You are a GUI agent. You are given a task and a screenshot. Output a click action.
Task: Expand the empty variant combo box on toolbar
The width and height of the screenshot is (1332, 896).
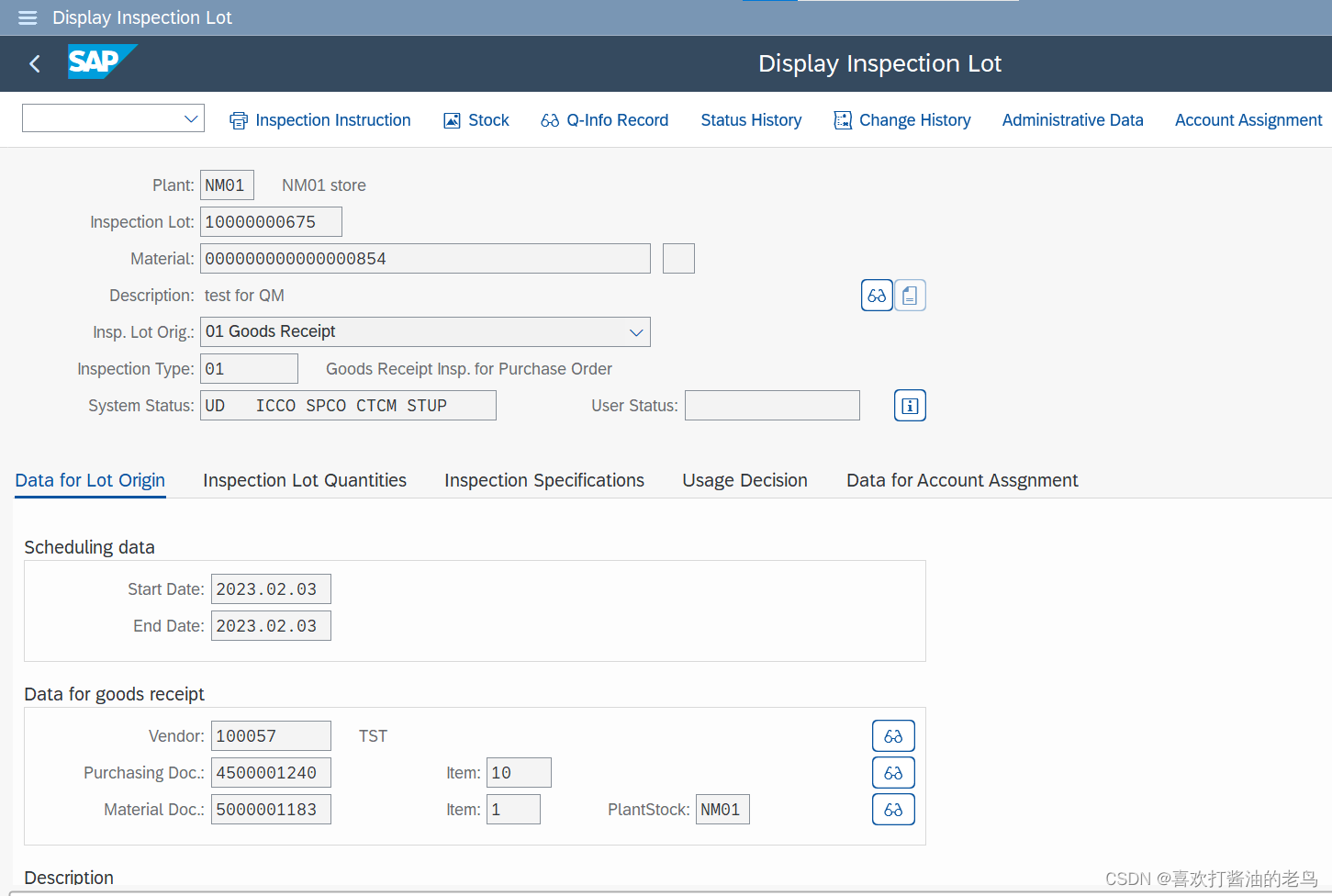click(x=191, y=118)
